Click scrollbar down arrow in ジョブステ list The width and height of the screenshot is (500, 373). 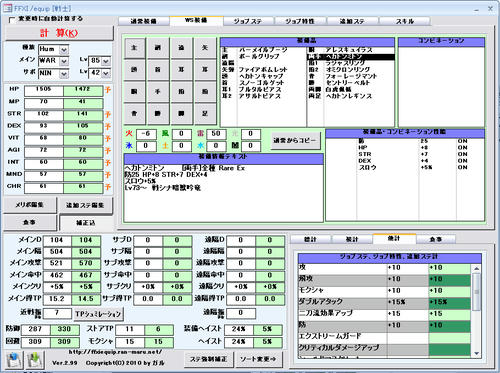click(x=476, y=353)
